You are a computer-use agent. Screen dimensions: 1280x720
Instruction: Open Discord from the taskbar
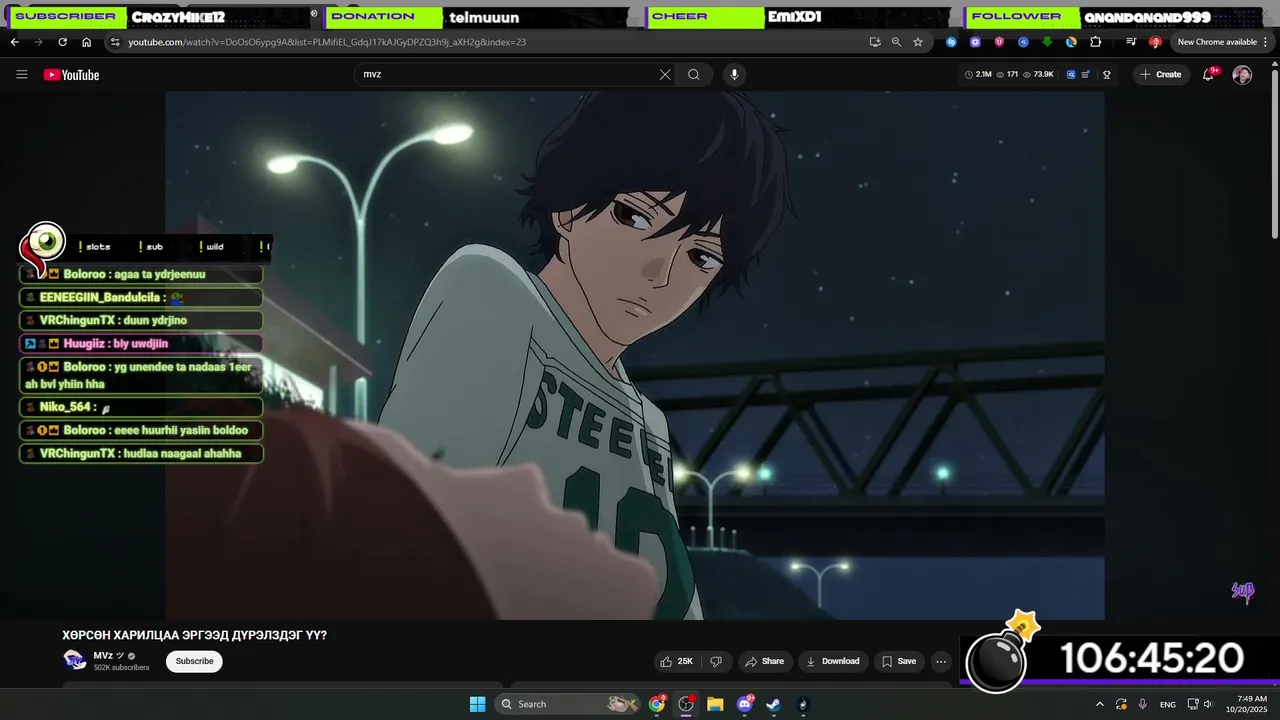[x=745, y=704]
